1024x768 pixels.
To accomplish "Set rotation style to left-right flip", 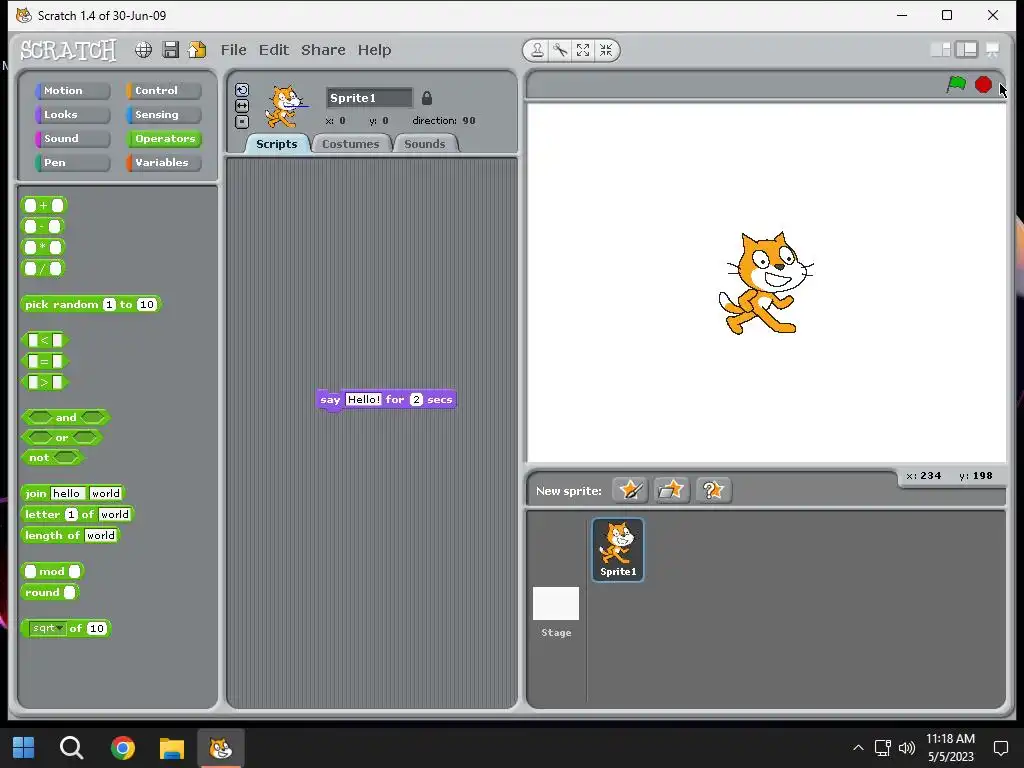I will tap(242, 106).
